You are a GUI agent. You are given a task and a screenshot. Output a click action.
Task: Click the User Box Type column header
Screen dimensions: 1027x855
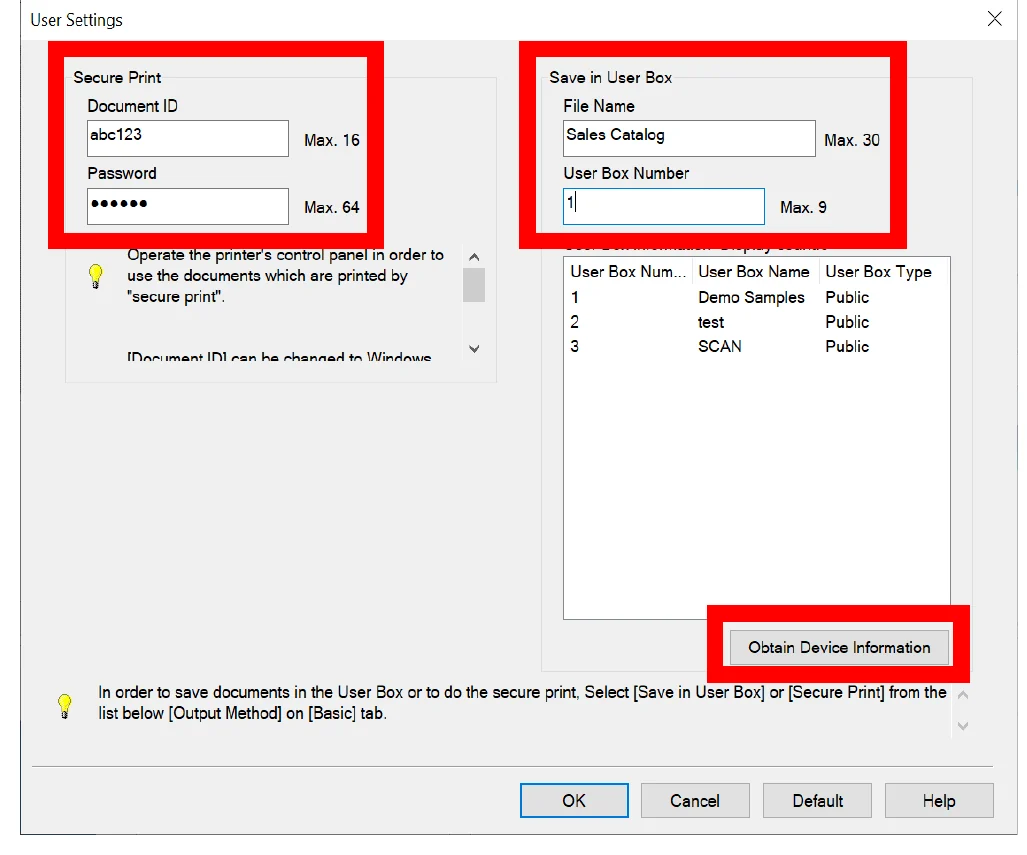pos(884,272)
